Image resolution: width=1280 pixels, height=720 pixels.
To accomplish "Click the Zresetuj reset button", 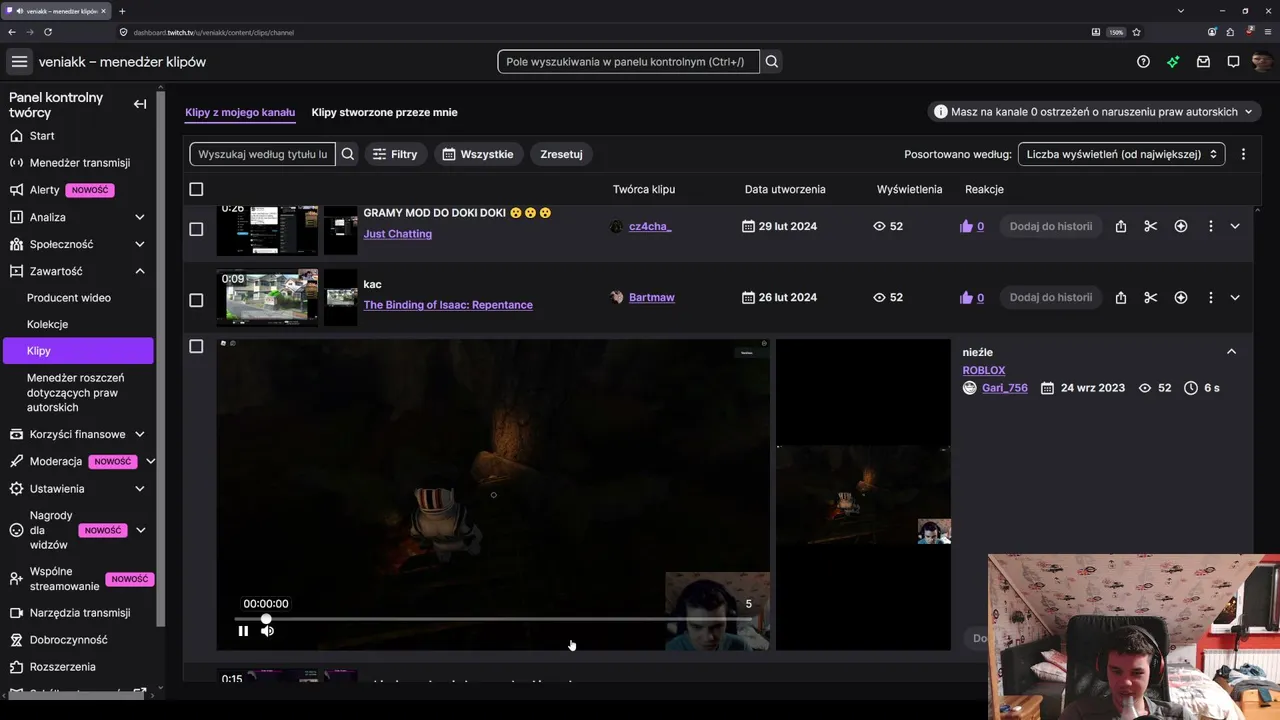I will click(561, 154).
